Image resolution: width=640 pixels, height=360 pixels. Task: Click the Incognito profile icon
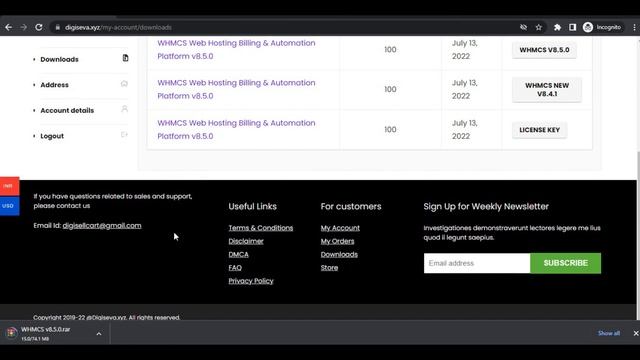(x=588, y=27)
